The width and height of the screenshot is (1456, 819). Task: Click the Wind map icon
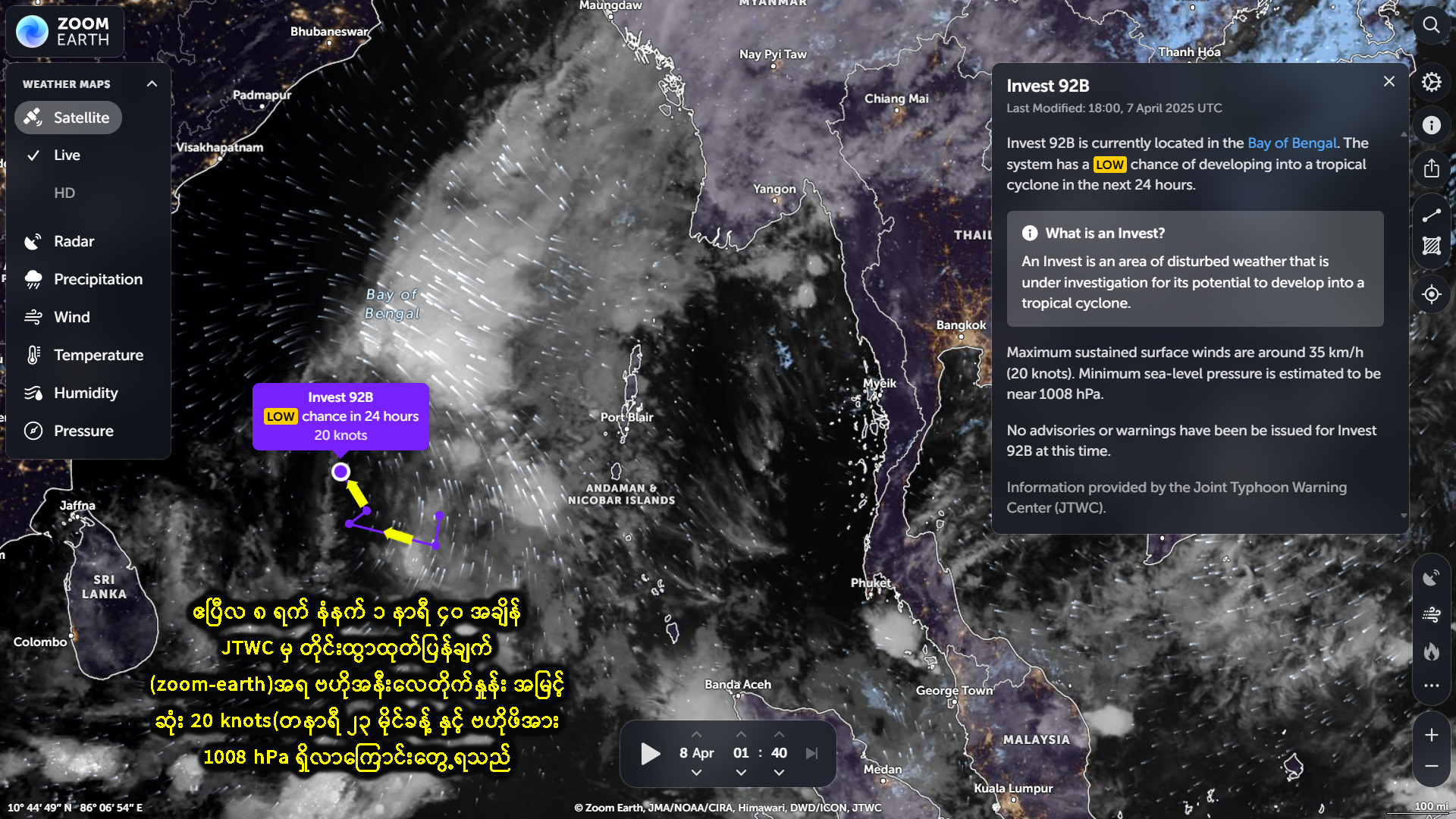click(33, 317)
